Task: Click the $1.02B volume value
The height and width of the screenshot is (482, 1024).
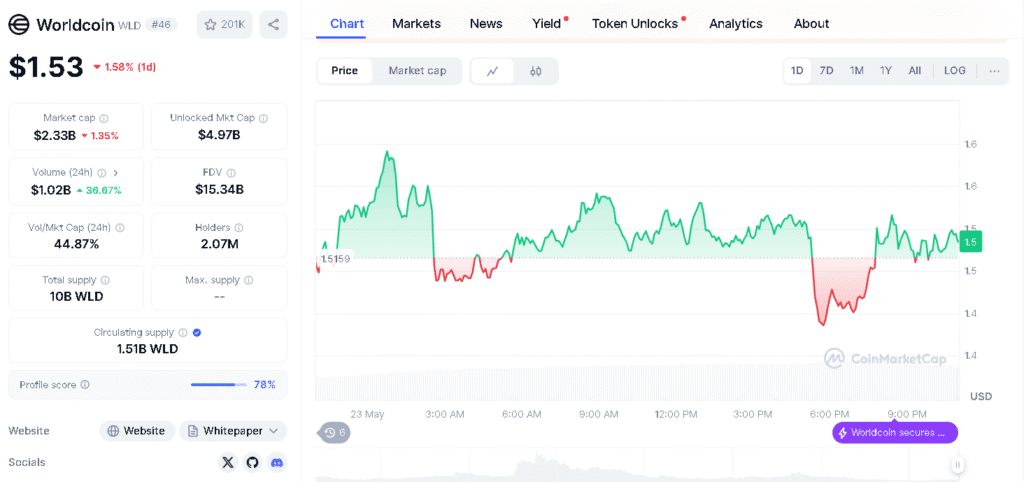Action: tap(50, 190)
